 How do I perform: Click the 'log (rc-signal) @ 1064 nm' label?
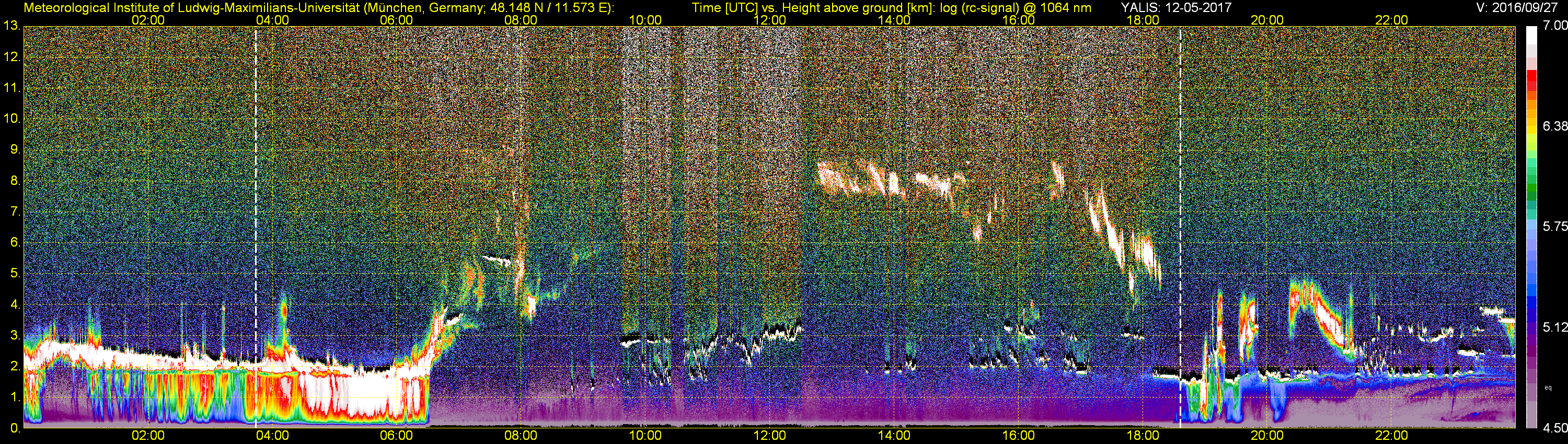(x=1016, y=7)
